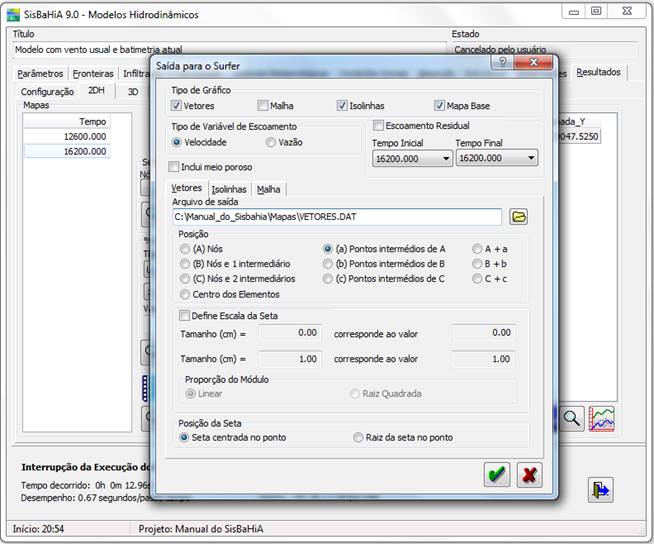Screen dimensions: 654x544
Task: Click second corresponde ao valor field 1.00
Action: (x=484, y=359)
